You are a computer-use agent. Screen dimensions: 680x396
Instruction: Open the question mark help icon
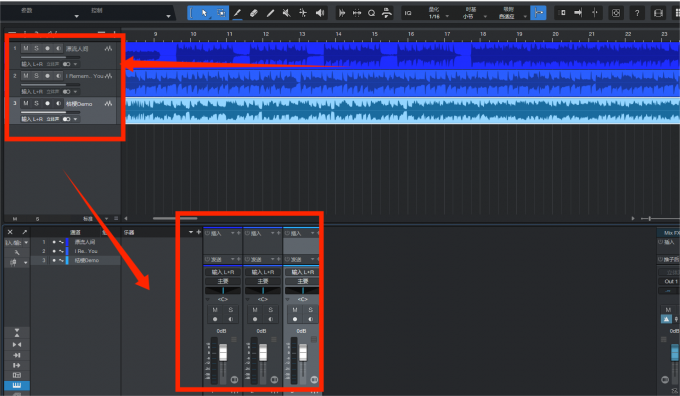tap(637, 13)
